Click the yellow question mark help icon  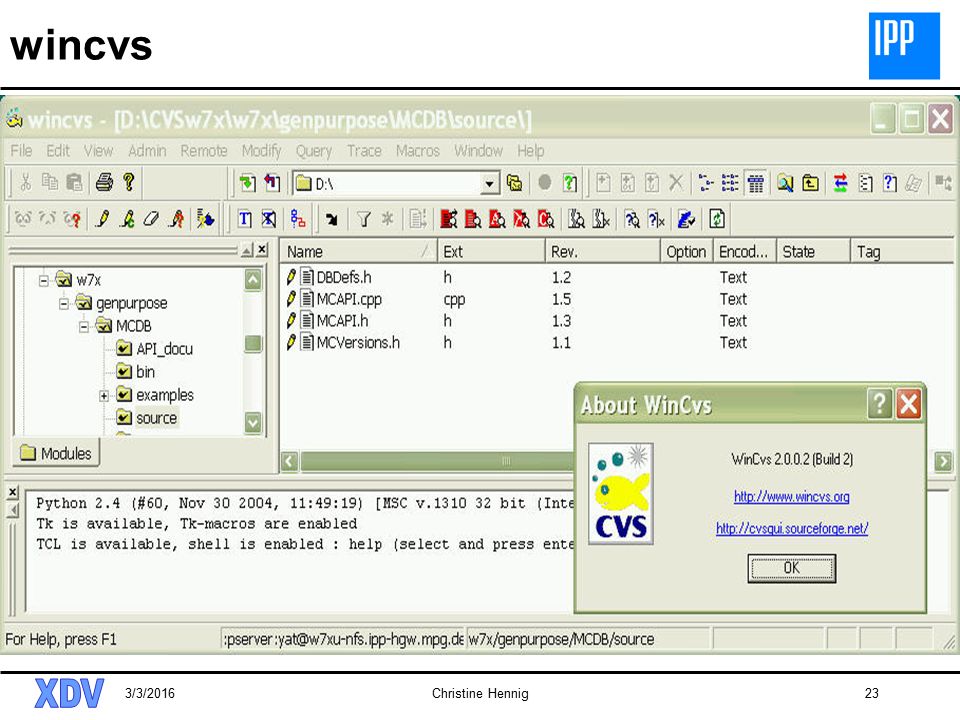tap(129, 182)
